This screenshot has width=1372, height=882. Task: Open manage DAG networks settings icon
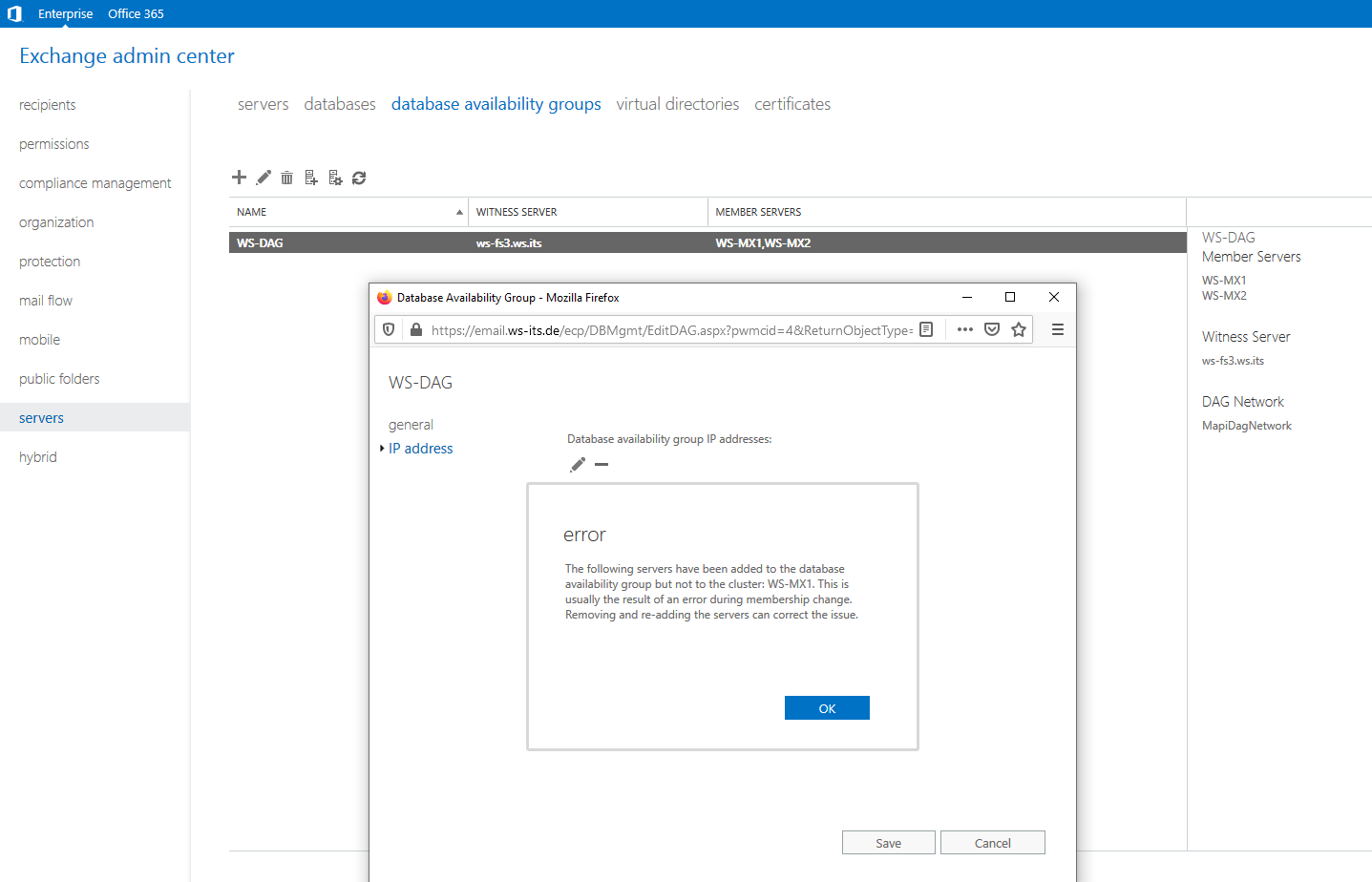(335, 178)
